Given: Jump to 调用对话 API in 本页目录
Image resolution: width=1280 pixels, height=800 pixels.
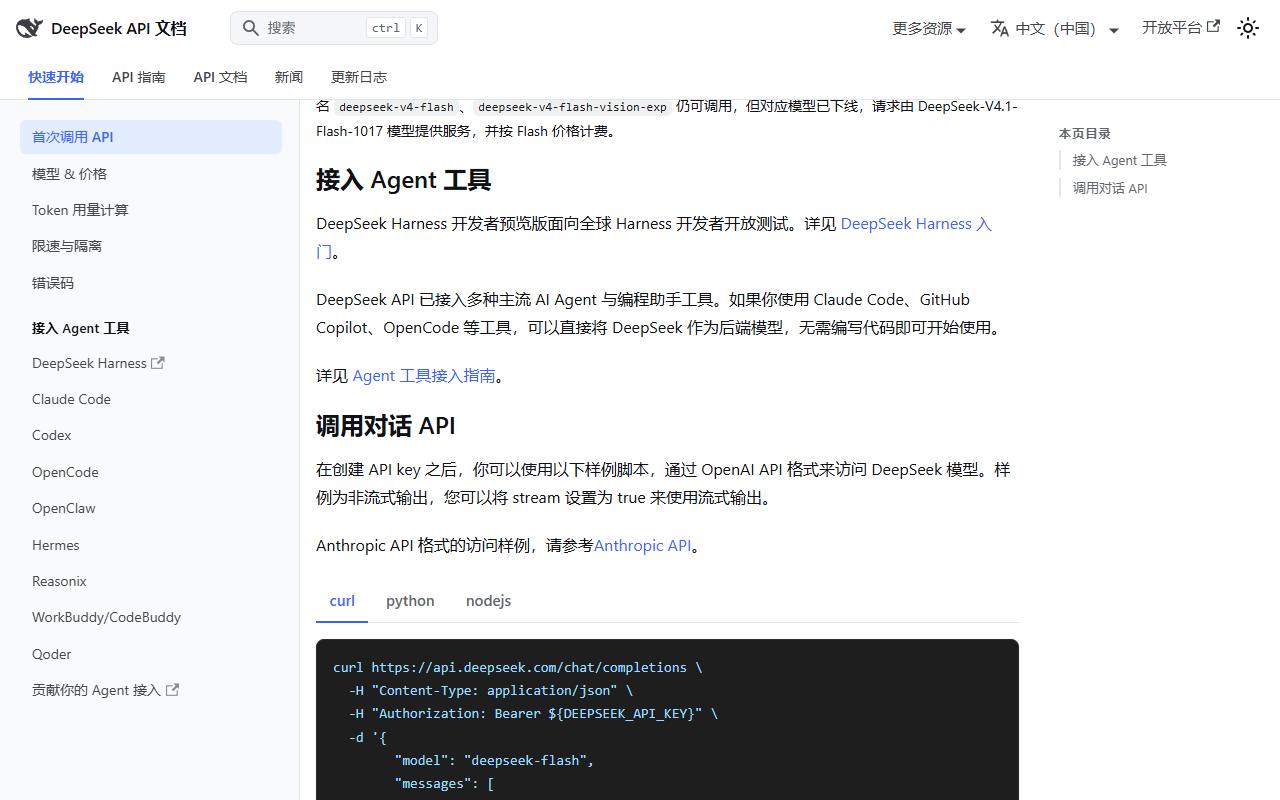Looking at the screenshot, I should [1110, 188].
